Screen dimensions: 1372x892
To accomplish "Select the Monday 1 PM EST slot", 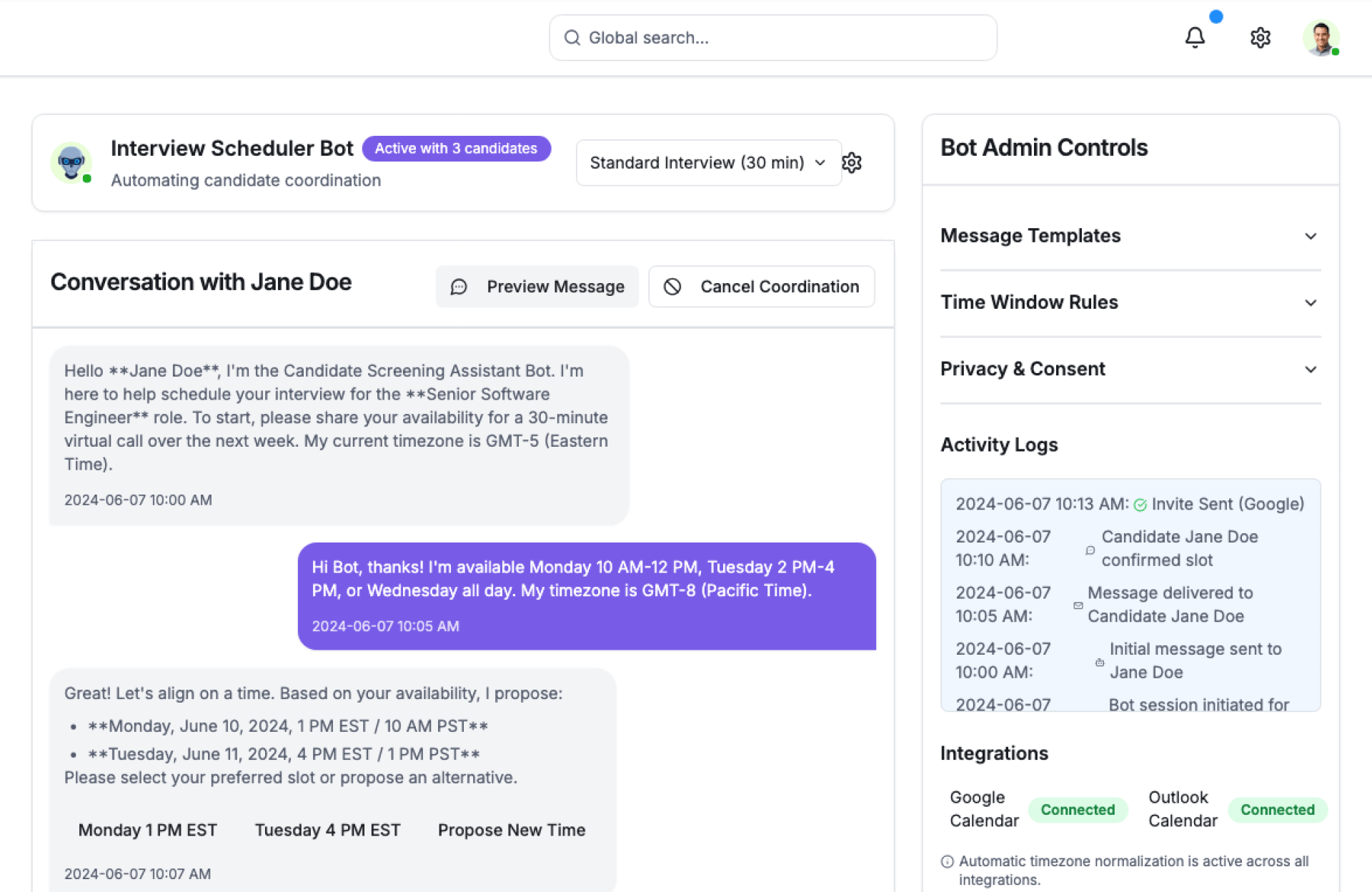I will [x=147, y=830].
